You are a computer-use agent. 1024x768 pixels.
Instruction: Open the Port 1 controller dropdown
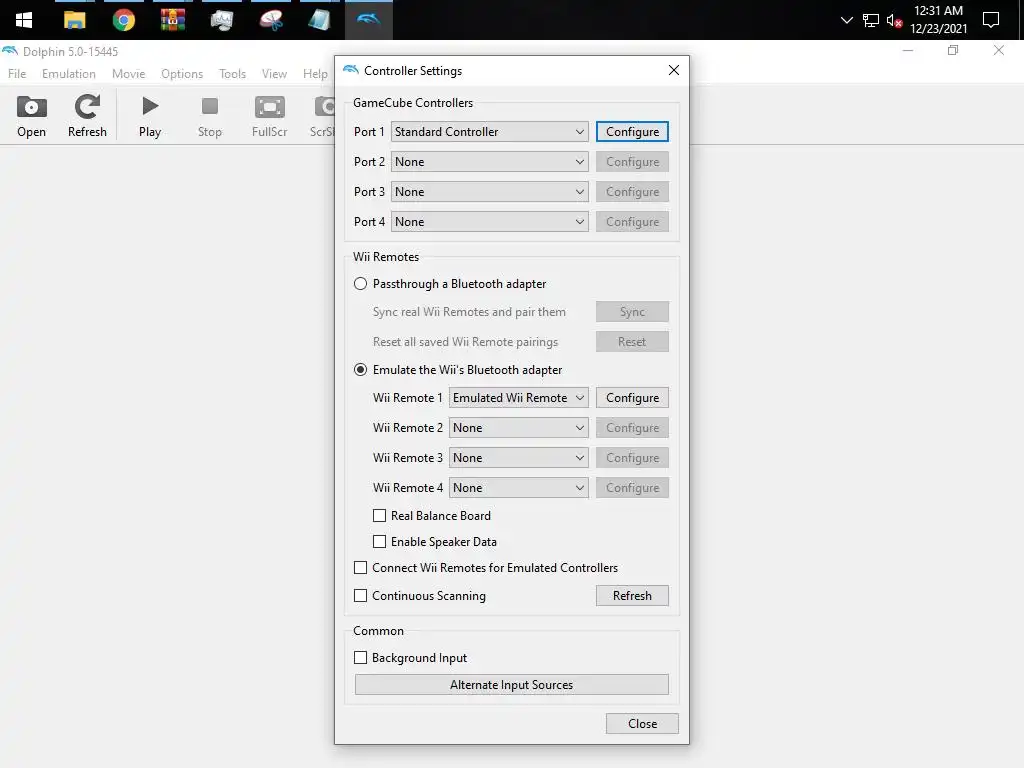[490, 131]
